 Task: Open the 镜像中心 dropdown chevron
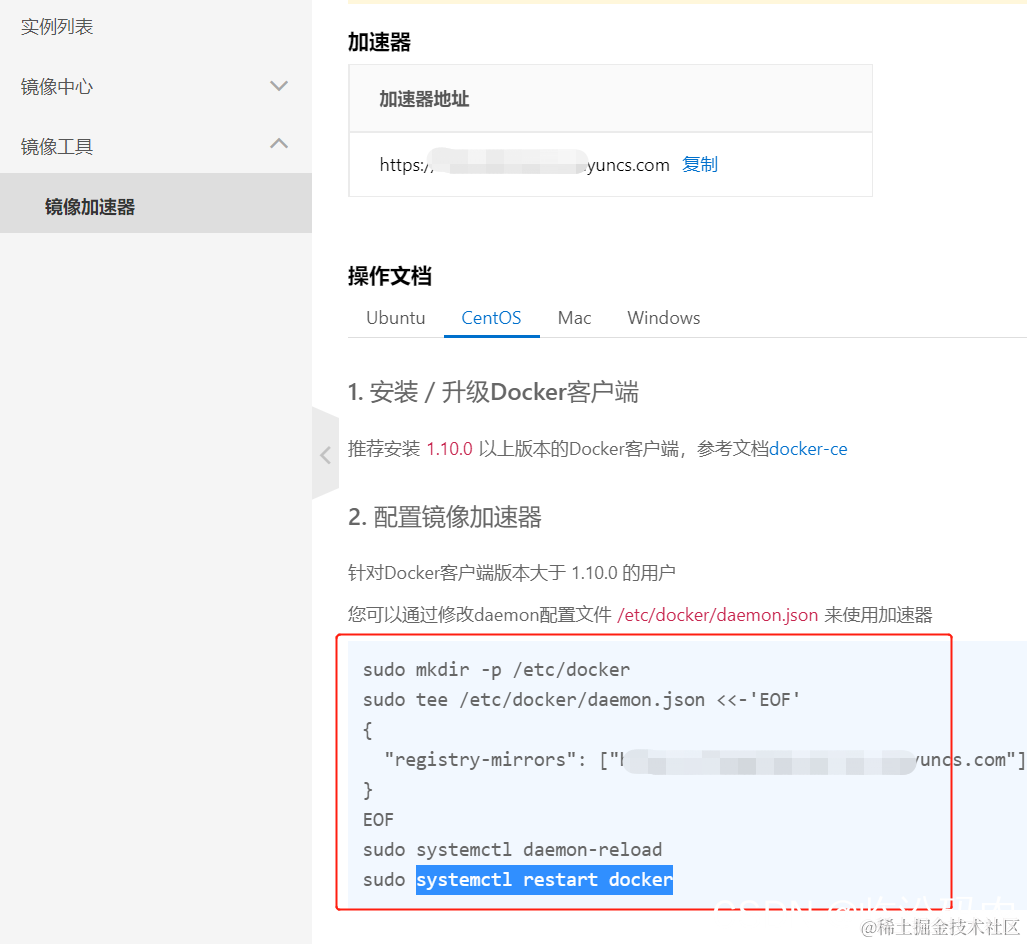click(x=279, y=86)
